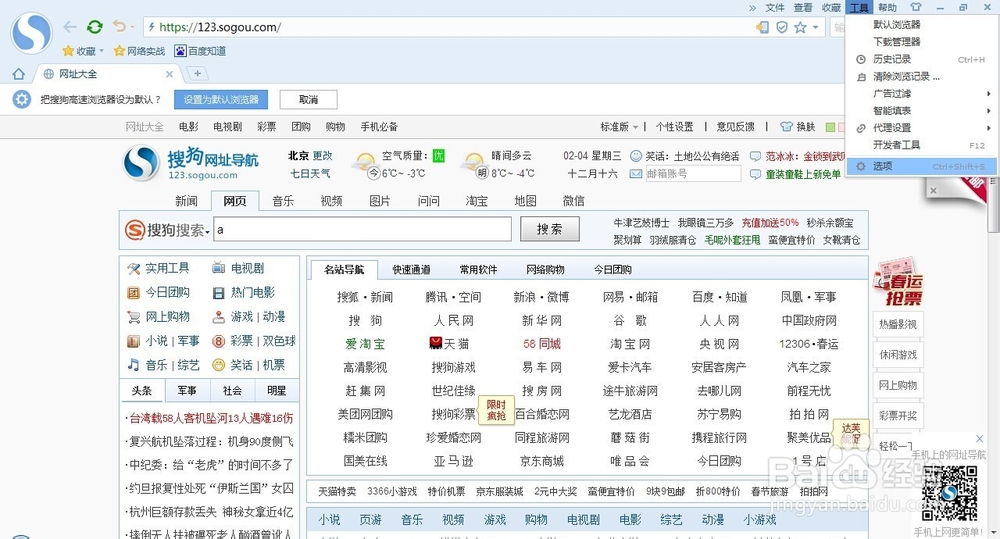
Task: Click 更改 to change the city
Action: click(x=322, y=156)
